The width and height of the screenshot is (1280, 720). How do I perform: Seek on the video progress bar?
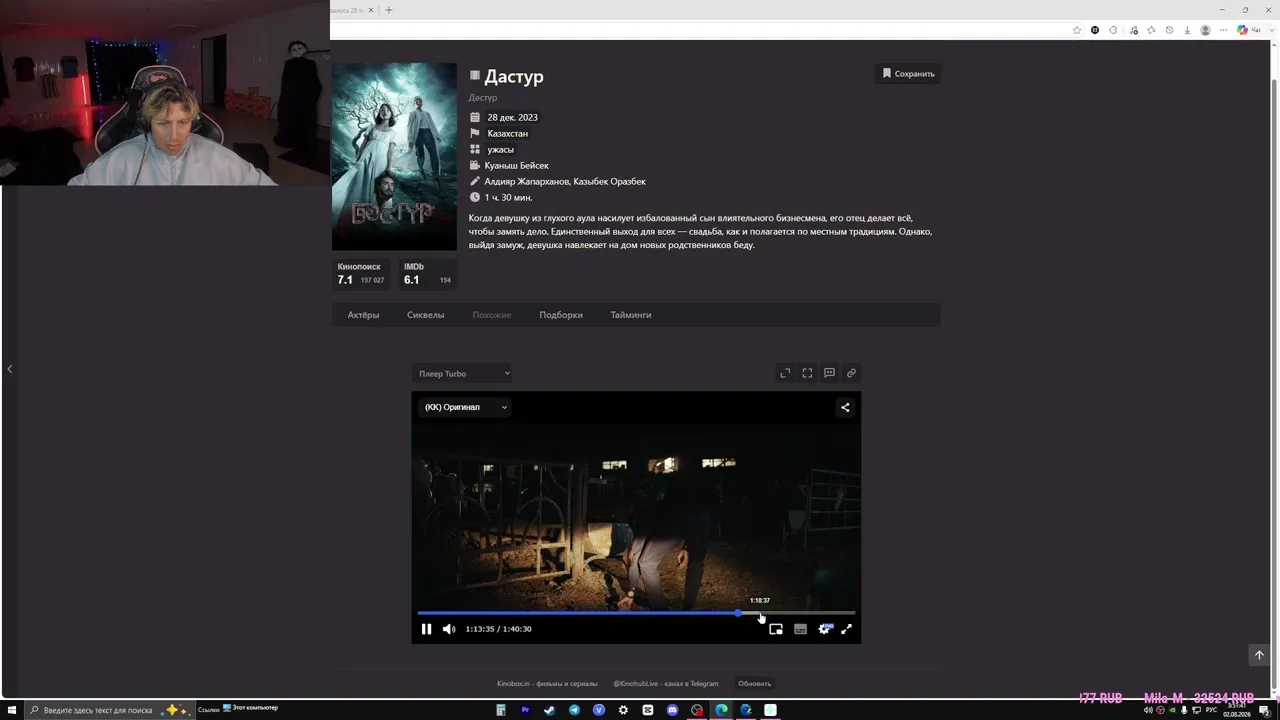[636, 613]
